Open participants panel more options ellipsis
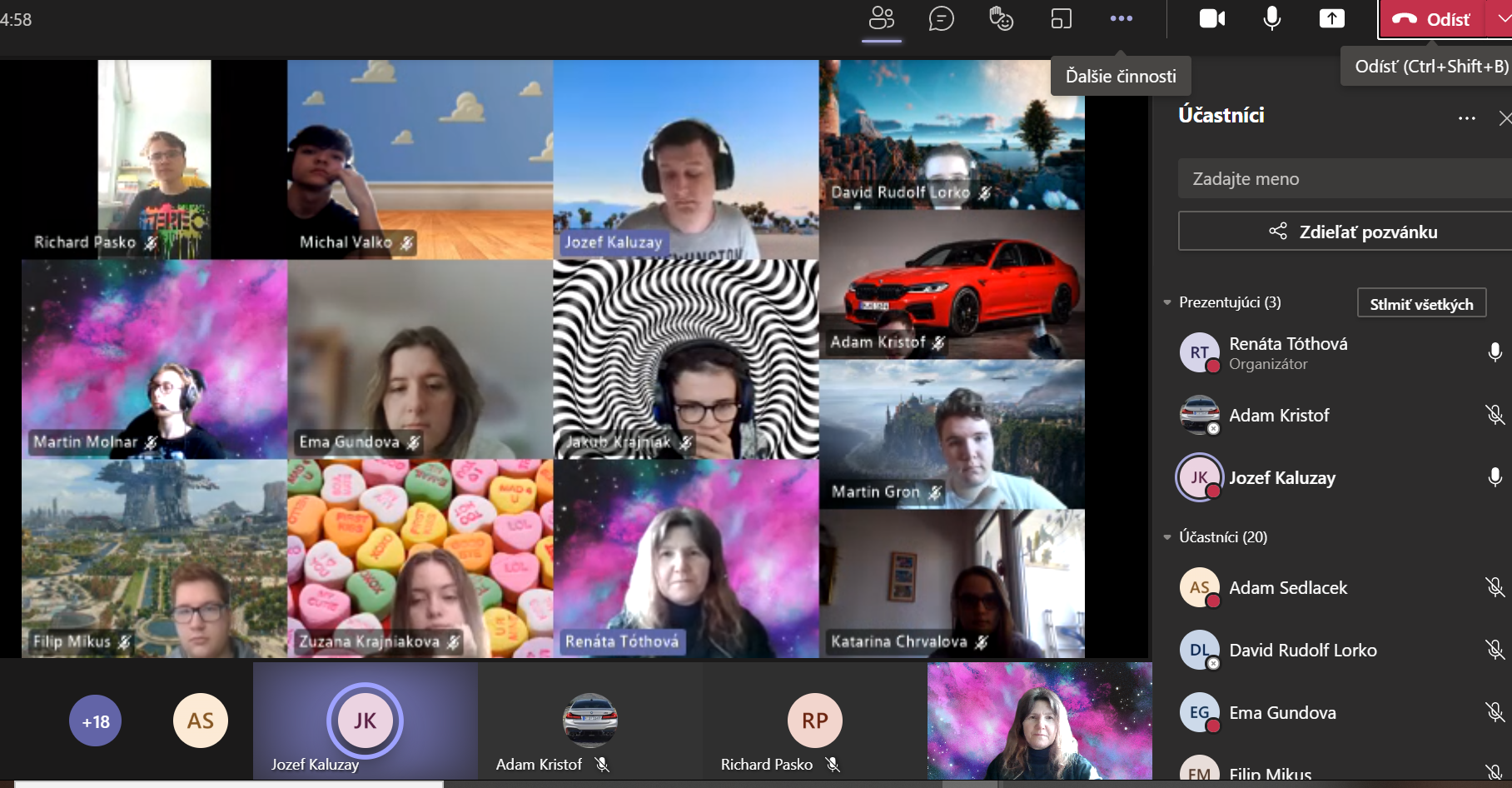 [x=1466, y=118]
